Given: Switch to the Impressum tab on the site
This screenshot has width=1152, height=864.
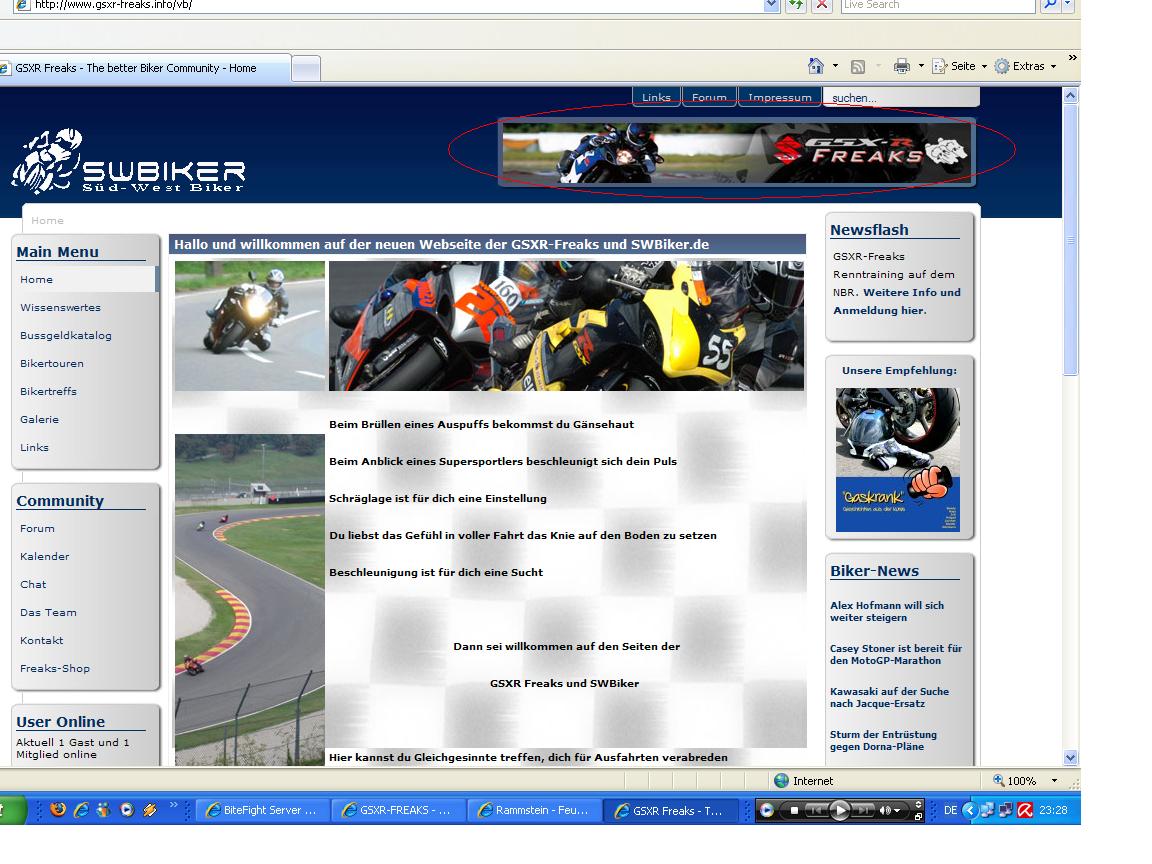Looking at the screenshot, I should [x=780, y=97].
